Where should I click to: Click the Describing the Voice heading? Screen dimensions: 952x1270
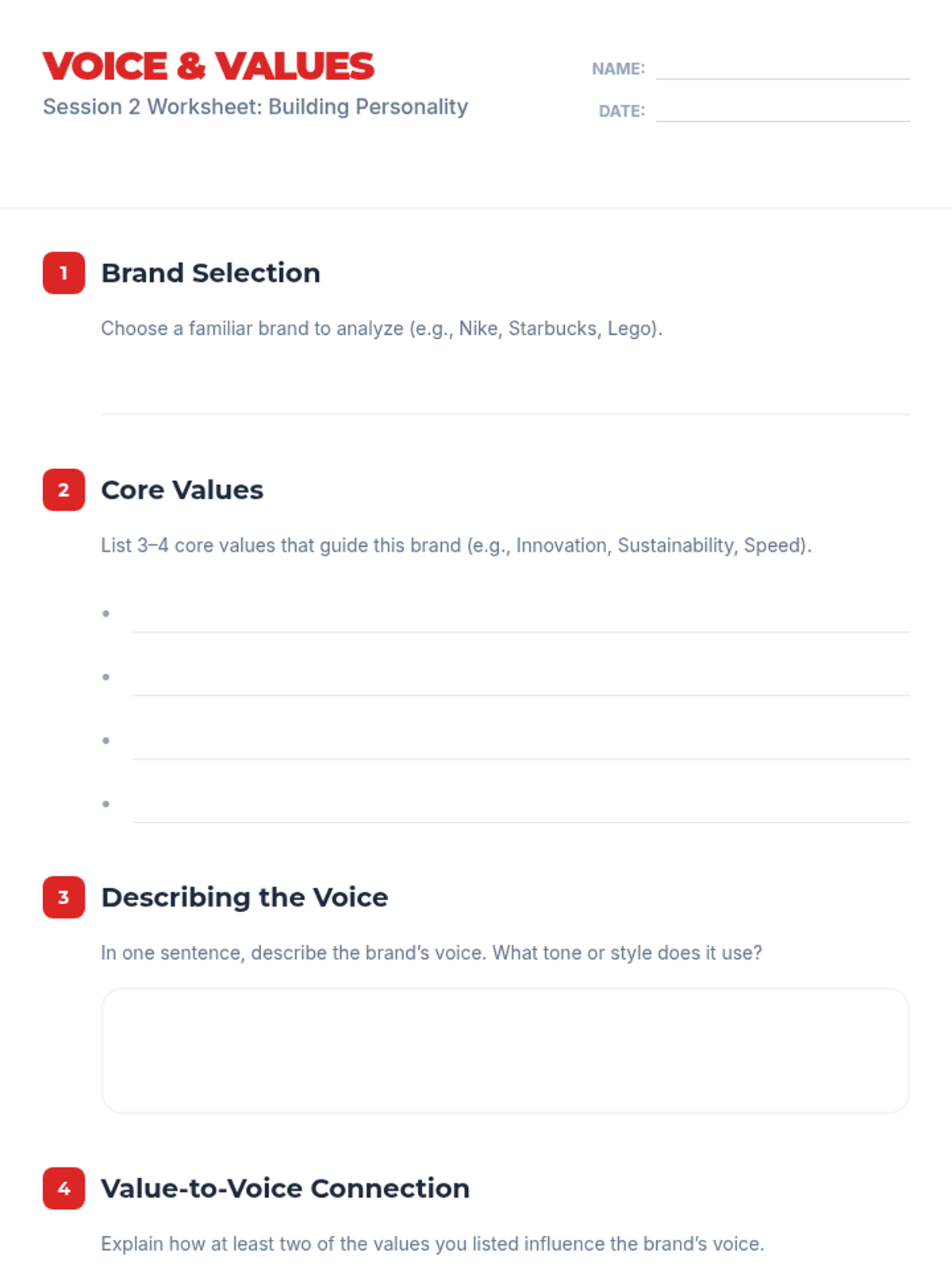(x=244, y=897)
